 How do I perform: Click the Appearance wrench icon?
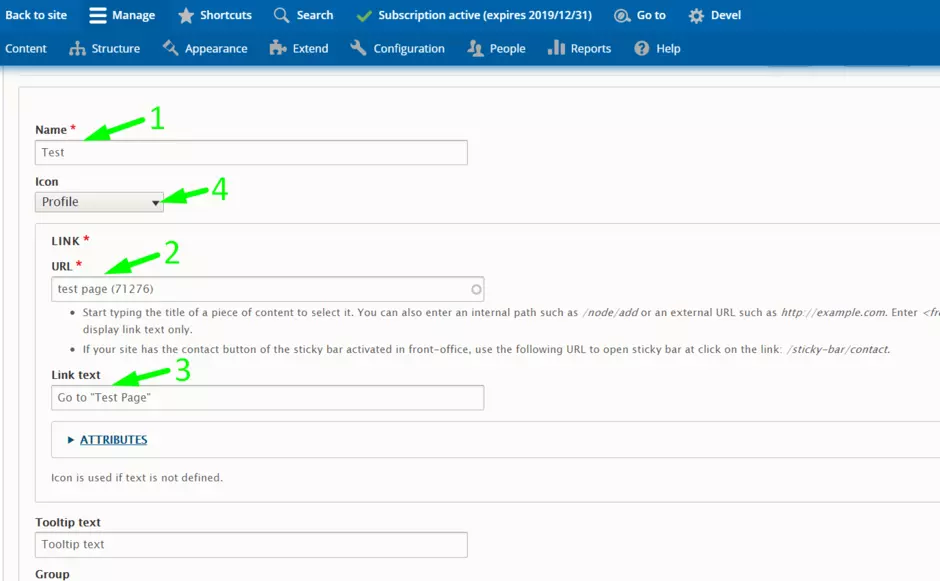pos(170,49)
